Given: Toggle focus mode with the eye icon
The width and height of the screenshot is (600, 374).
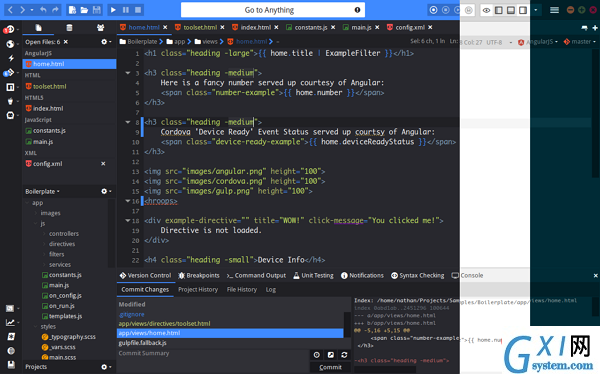Looking at the screenshot, I should (x=486, y=10).
